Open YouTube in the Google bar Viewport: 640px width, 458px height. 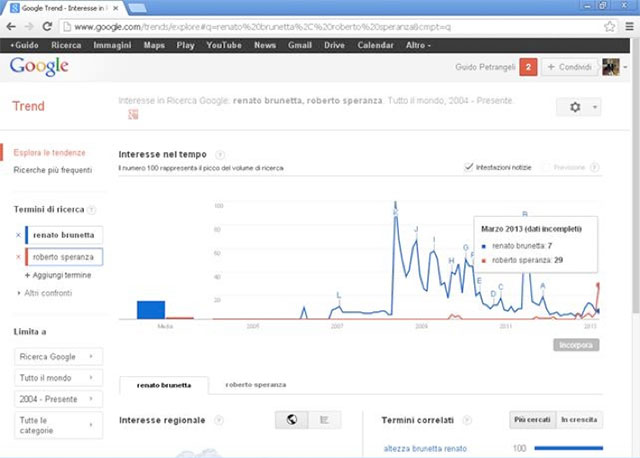click(224, 45)
